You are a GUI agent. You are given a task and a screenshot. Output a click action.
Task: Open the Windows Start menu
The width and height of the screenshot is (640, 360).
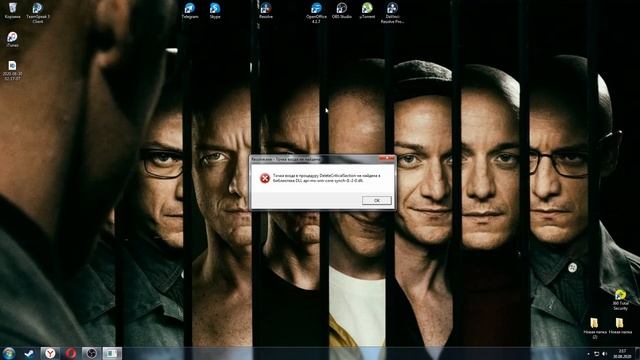click(x=9, y=353)
